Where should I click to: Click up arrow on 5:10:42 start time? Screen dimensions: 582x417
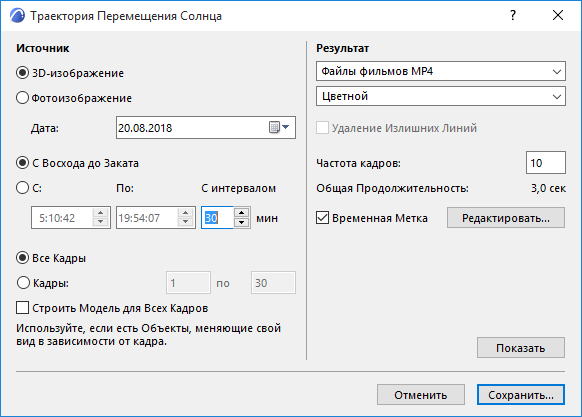coord(100,213)
